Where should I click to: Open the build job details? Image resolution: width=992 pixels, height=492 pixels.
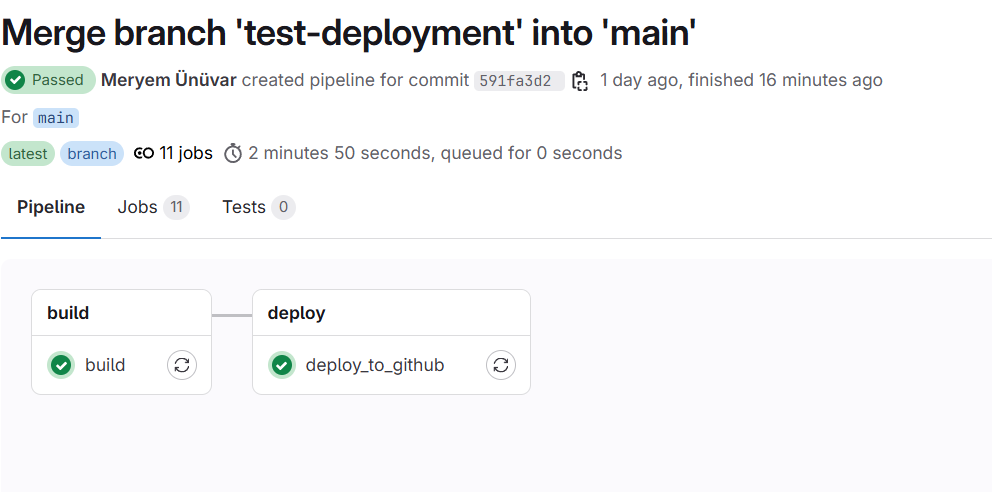click(105, 366)
